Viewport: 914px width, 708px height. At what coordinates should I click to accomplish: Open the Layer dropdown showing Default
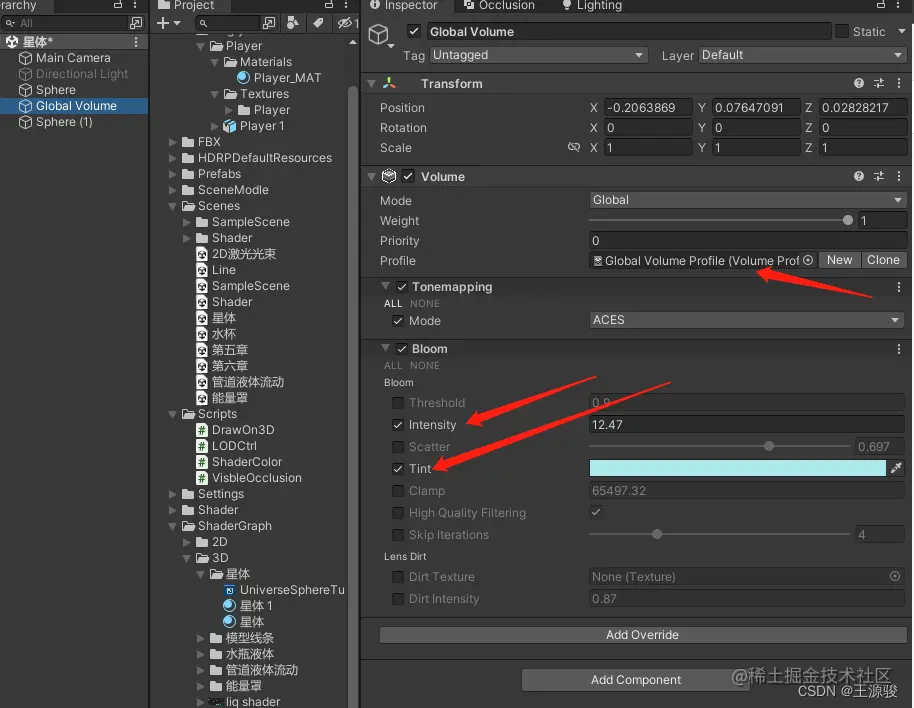[x=802, y=55]
